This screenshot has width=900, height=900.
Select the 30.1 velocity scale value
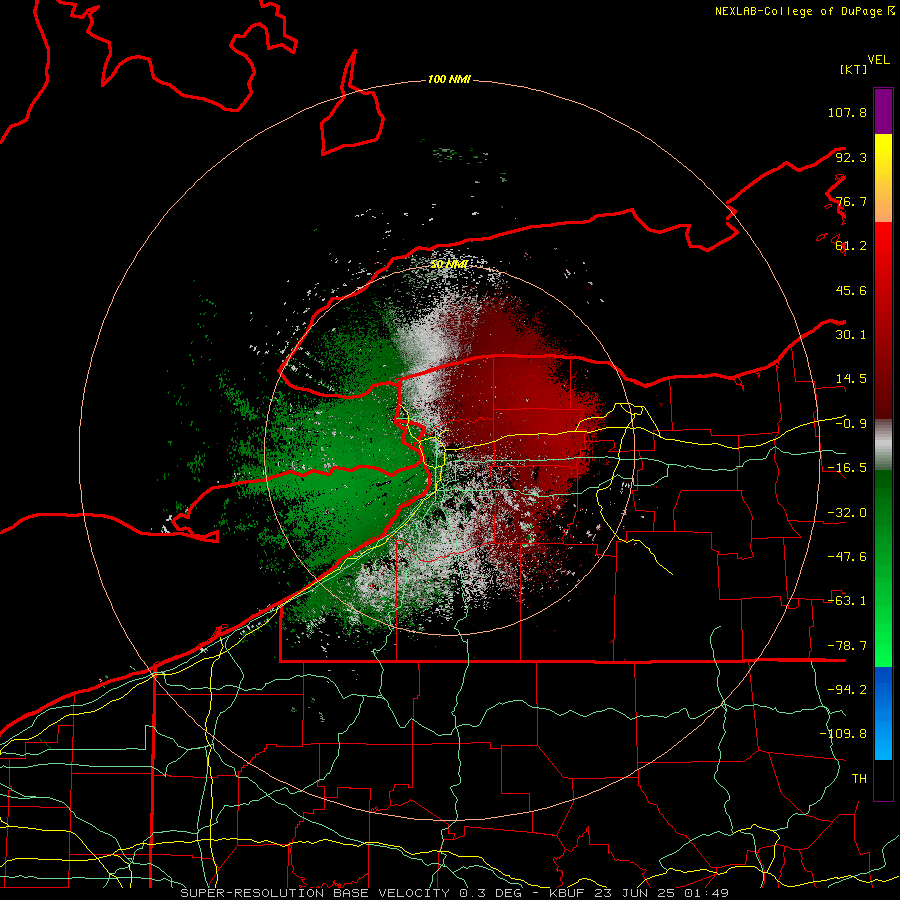851,335
